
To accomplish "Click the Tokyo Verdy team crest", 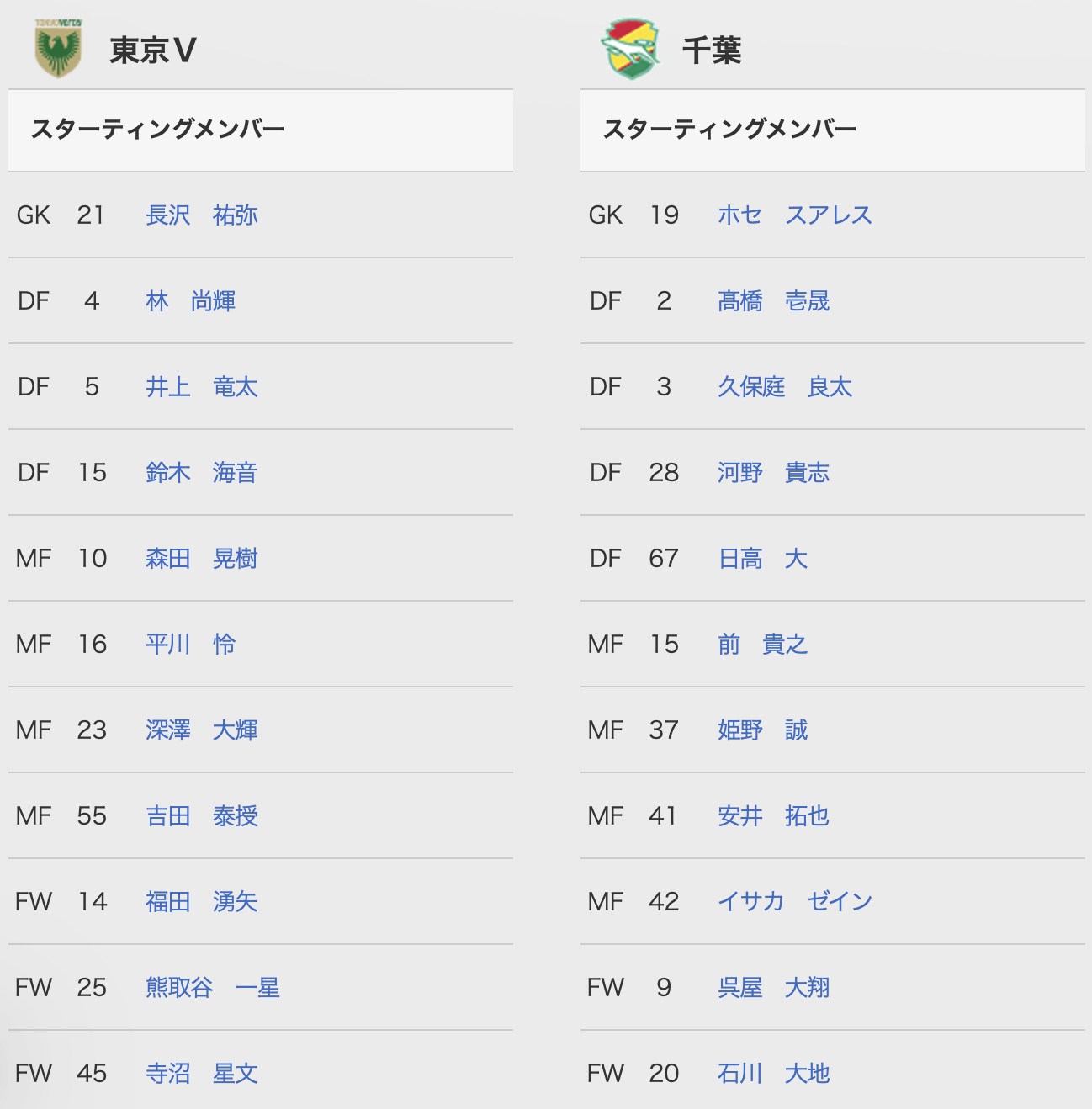I will [x=58, y=49].
